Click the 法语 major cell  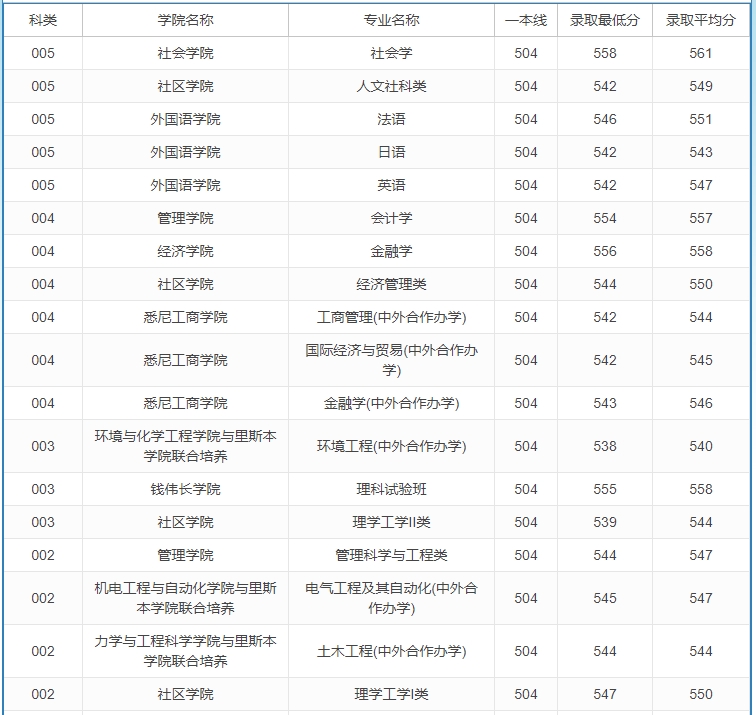(391, 119)
